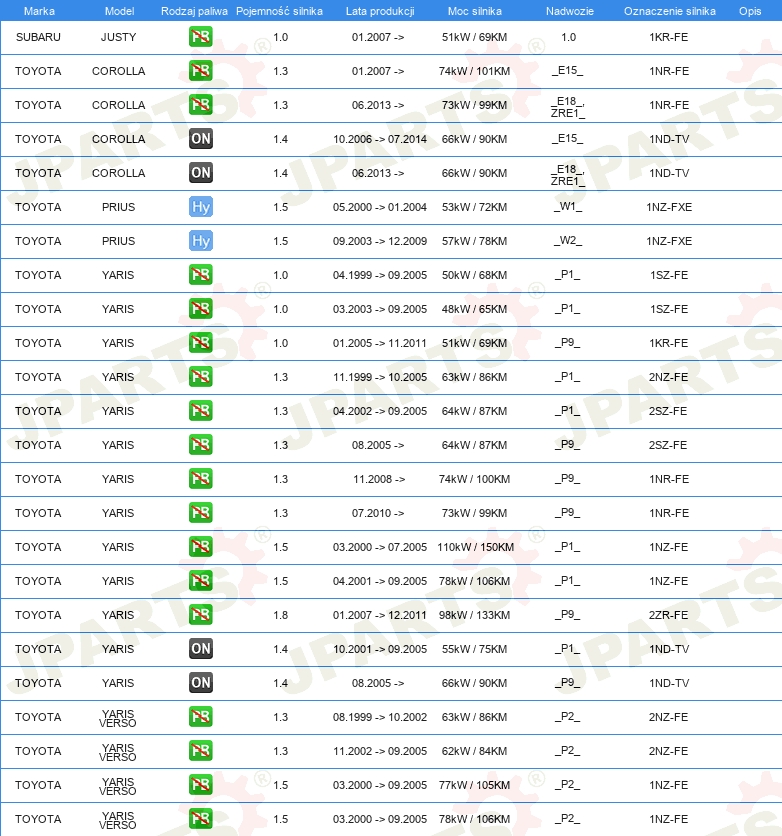This screenshot has width=782, height=836.
Task: Select ON diesel icon for Corolla 10.2006 -> 07.2014
Action: coord(200,139)
